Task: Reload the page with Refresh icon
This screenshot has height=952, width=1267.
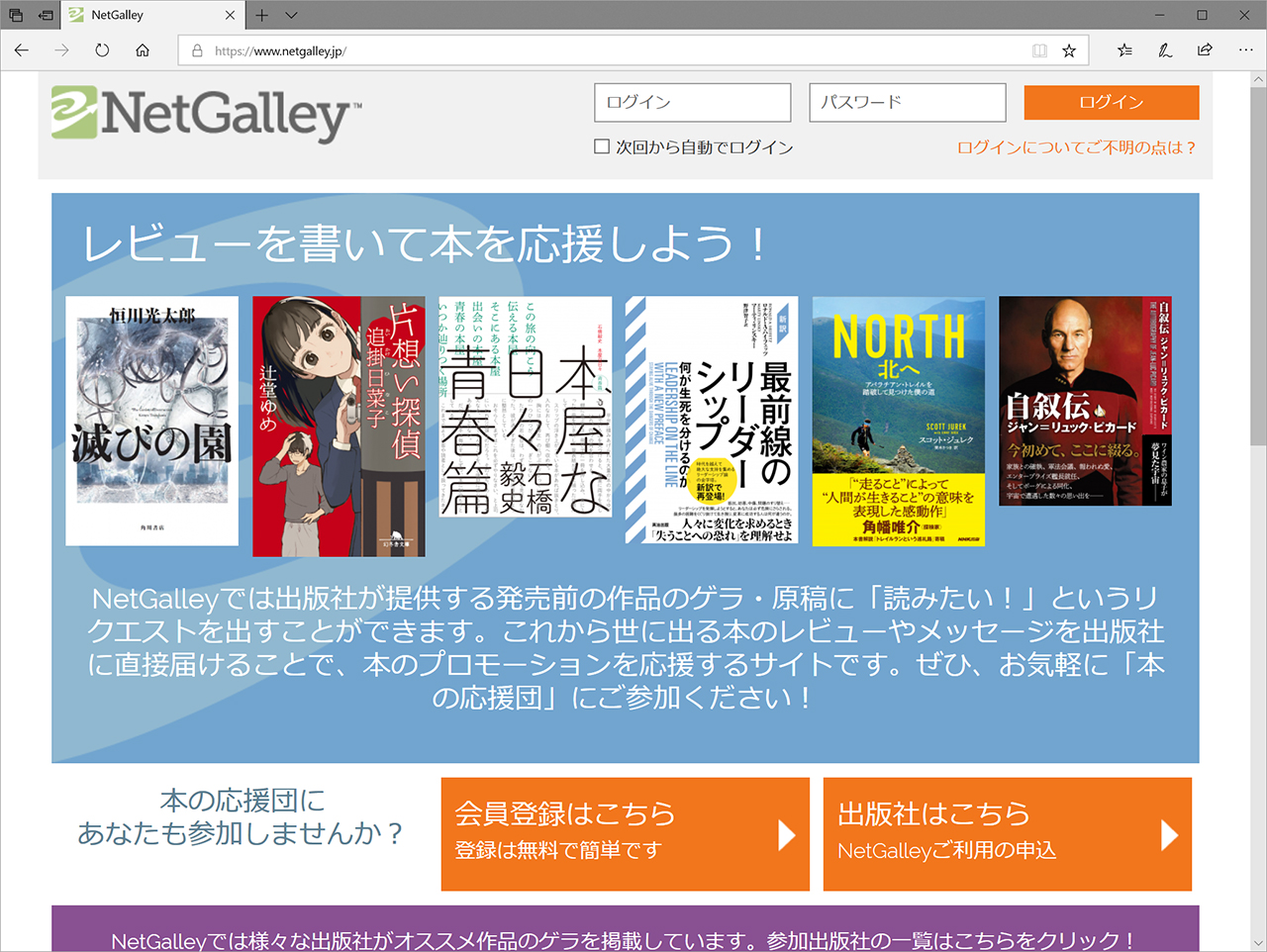Action: coord(102,50)
